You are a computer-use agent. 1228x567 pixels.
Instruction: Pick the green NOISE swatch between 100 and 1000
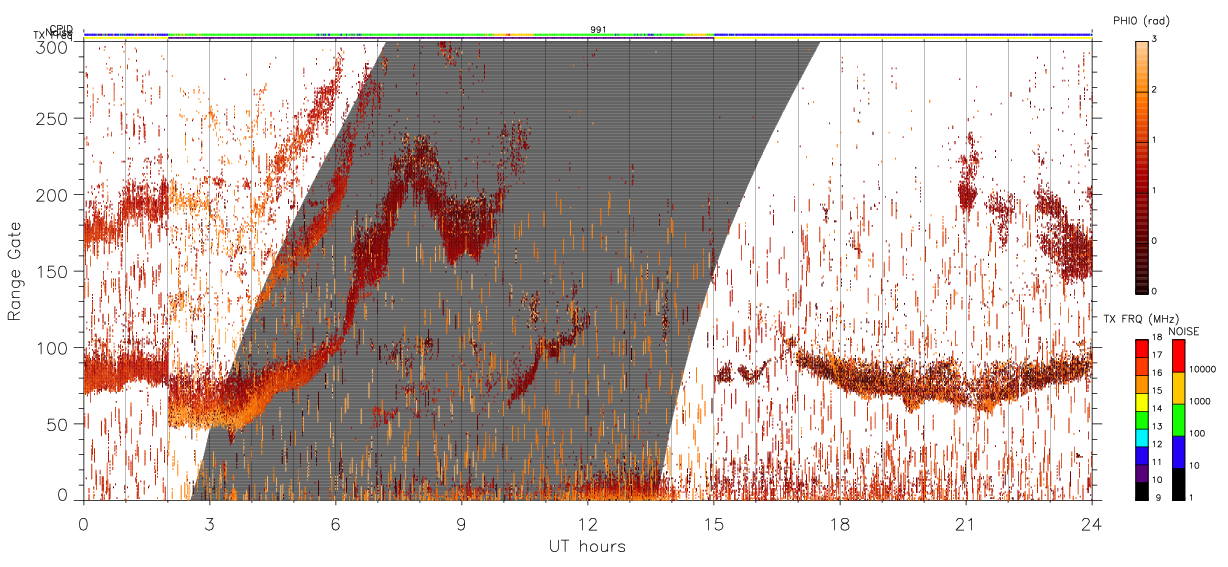coord(1179,420)
